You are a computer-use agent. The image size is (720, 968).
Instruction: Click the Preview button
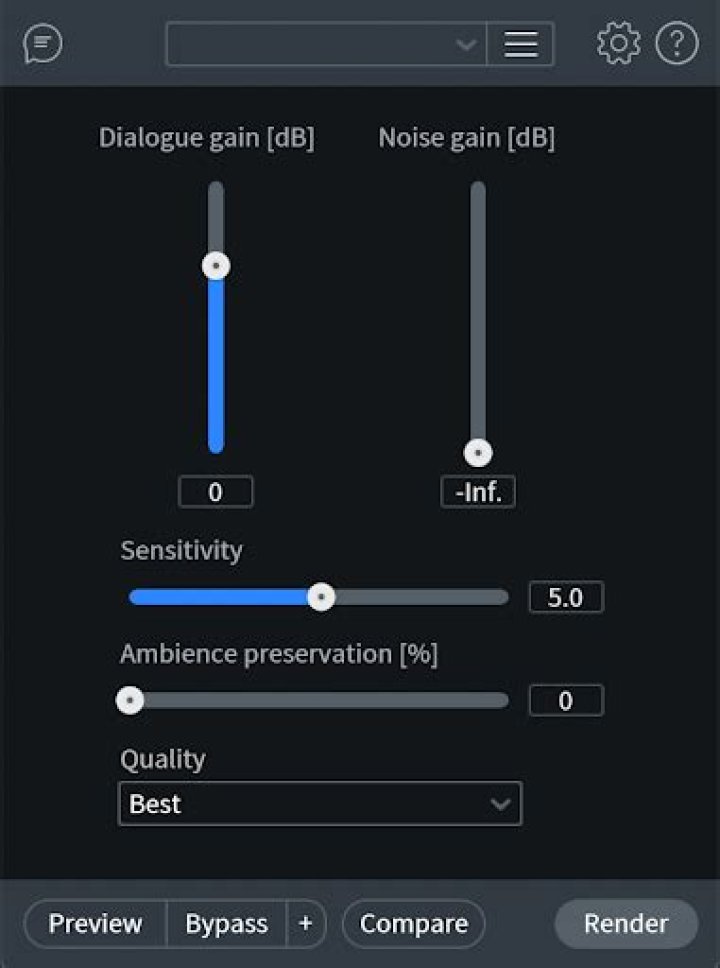[x=95, y=924]
